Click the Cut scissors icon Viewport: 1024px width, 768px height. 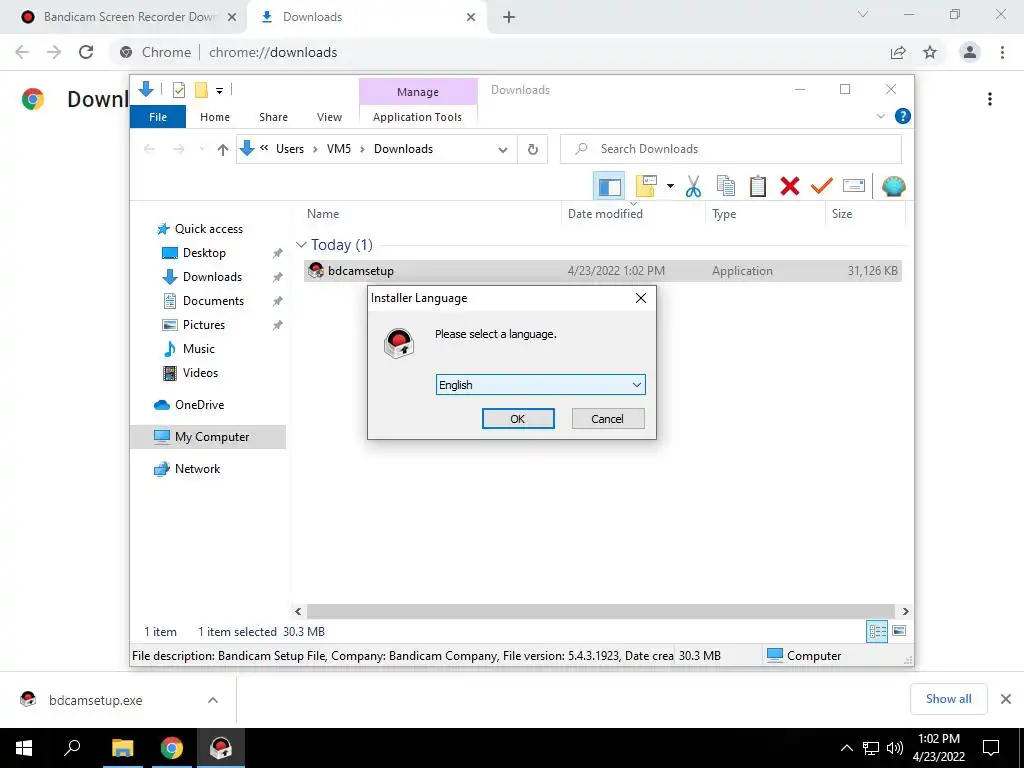click(x=693, y=187)
